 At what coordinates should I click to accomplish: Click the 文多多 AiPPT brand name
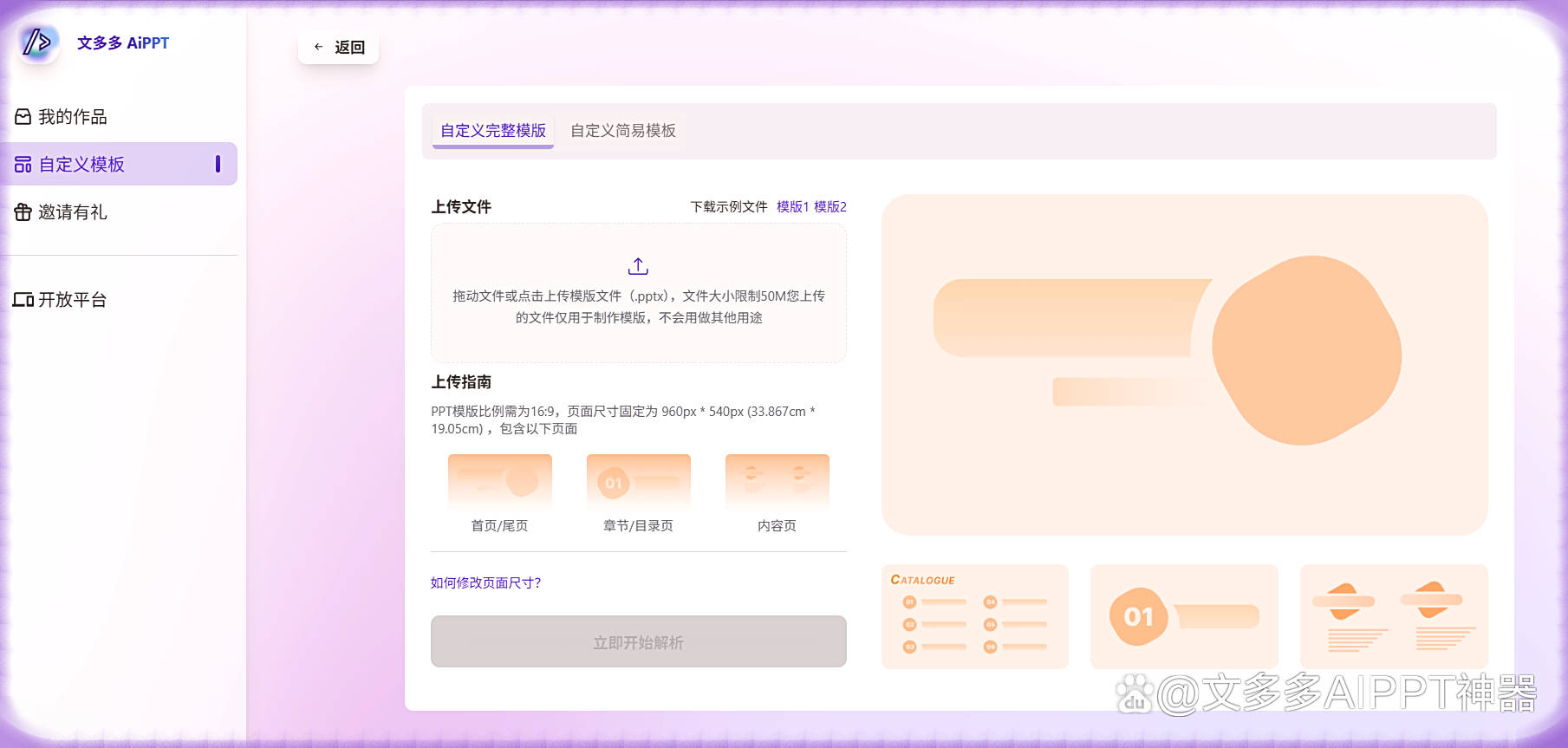[123, 42]
